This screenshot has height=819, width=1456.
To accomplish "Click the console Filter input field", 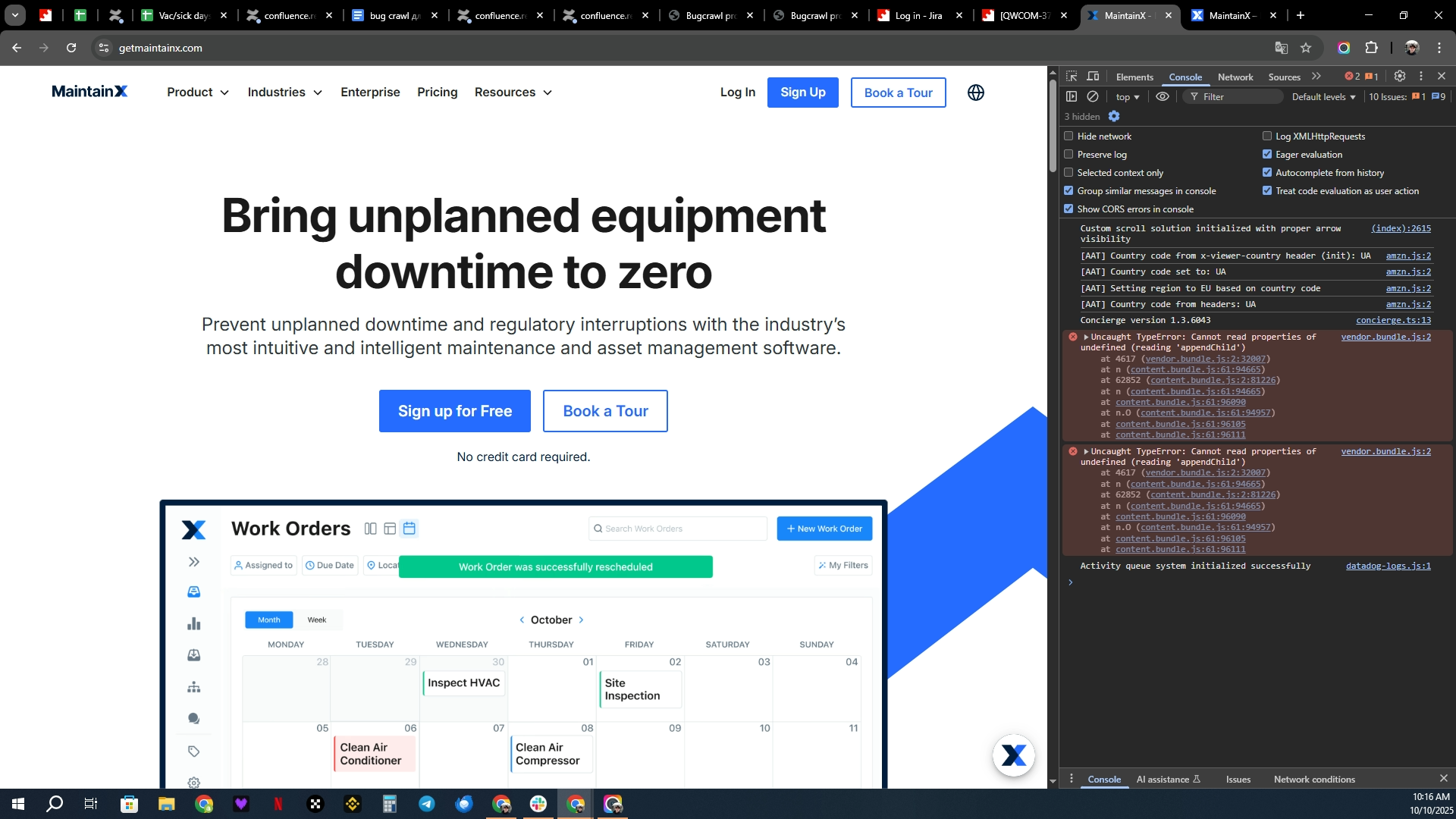I will pos(1235,96).
